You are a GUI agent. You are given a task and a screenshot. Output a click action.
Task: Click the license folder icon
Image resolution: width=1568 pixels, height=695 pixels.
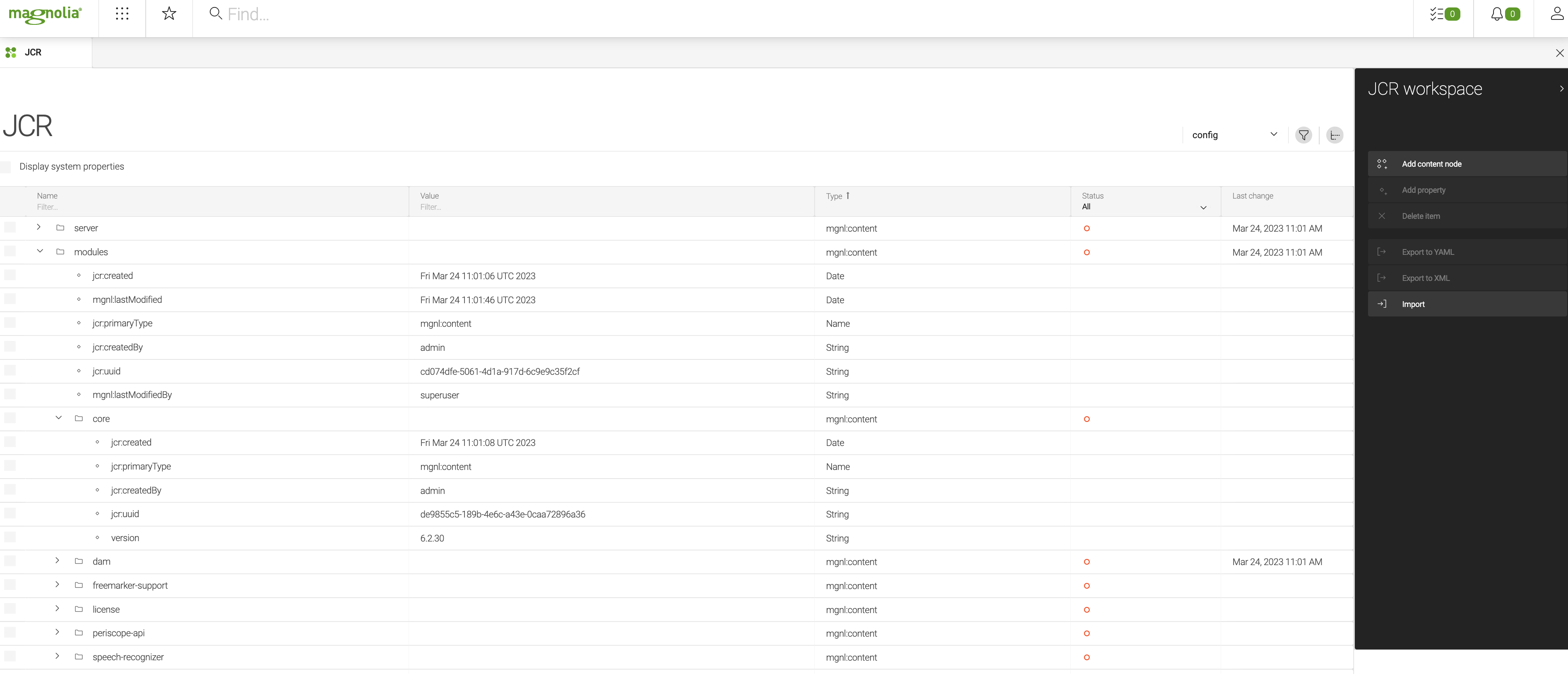79,609
